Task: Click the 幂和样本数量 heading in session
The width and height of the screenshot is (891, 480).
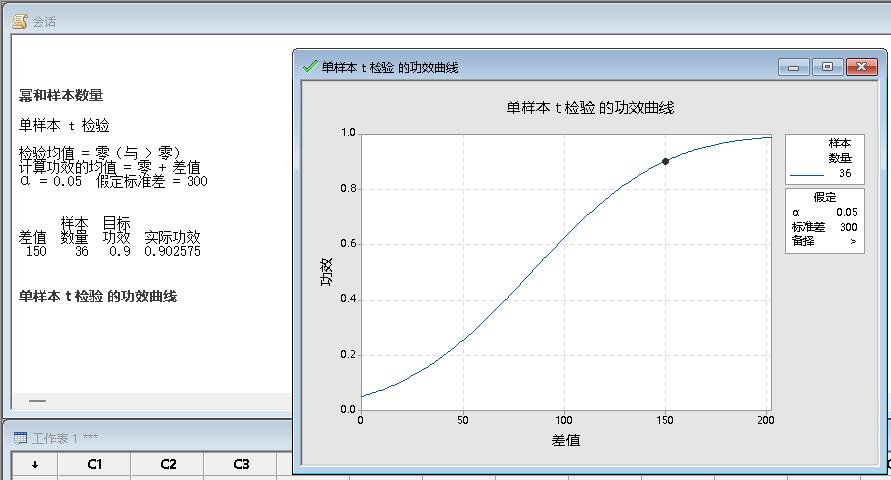Action: 61,95
